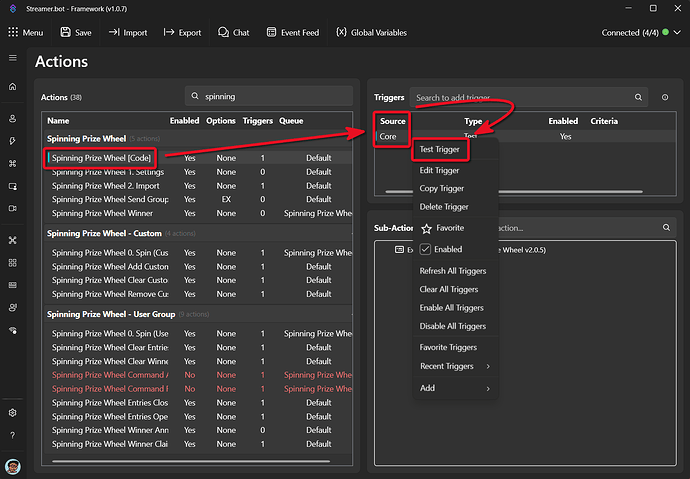Open the wifi signal sidebar icon
The height and width of the screenshot is (479, 690).
point(13,330)
